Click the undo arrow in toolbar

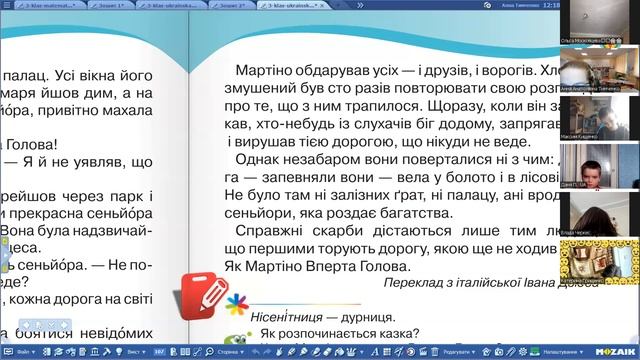256,351
